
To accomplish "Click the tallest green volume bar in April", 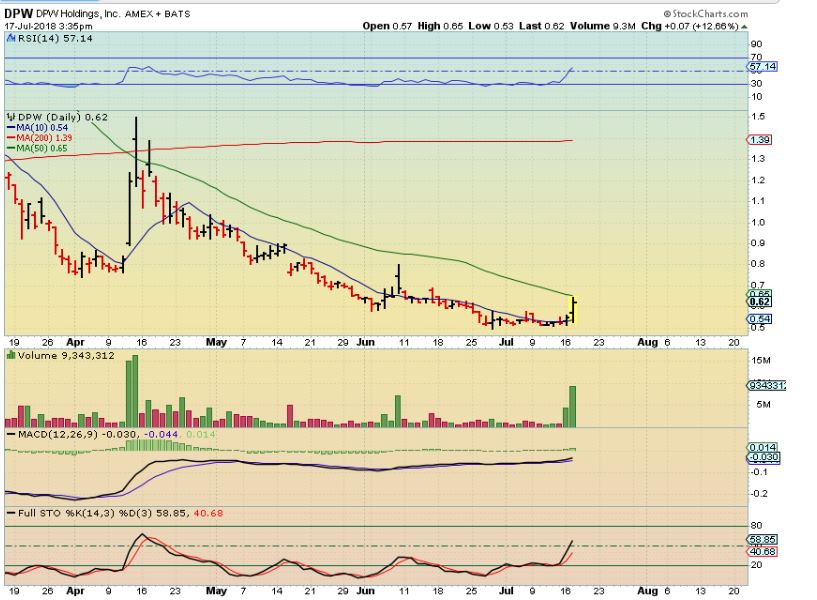I will click(135, 391).
